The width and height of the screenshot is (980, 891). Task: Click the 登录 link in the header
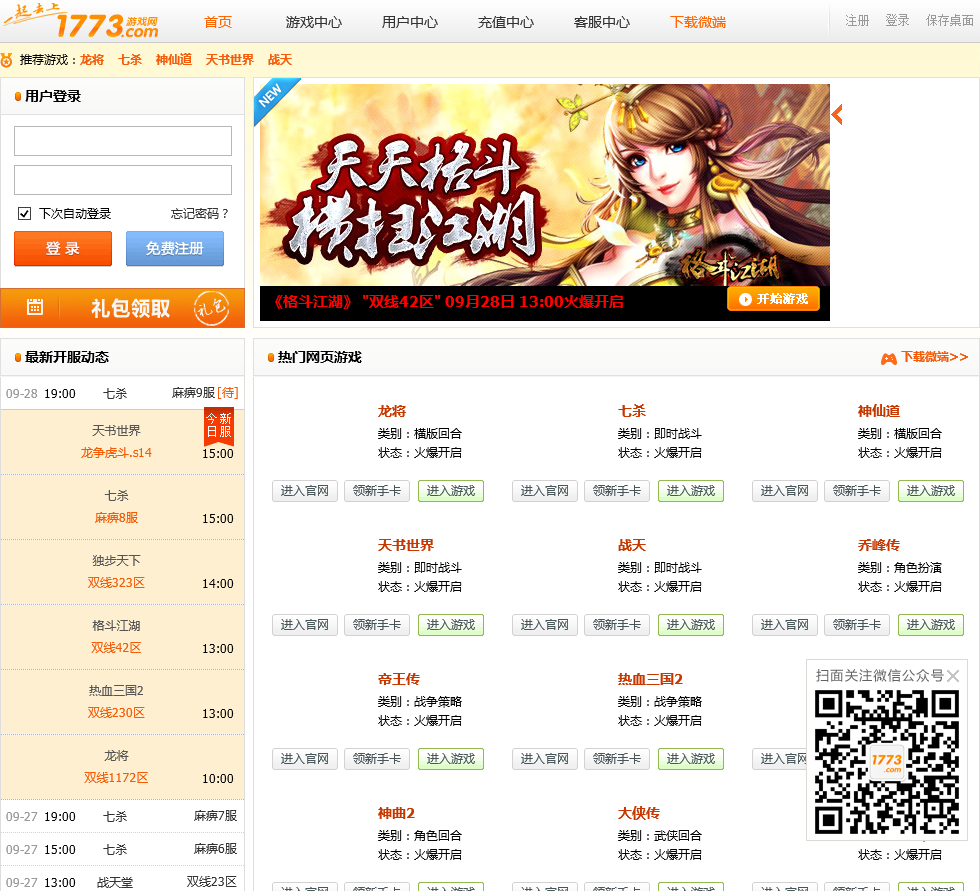(897, 21)
